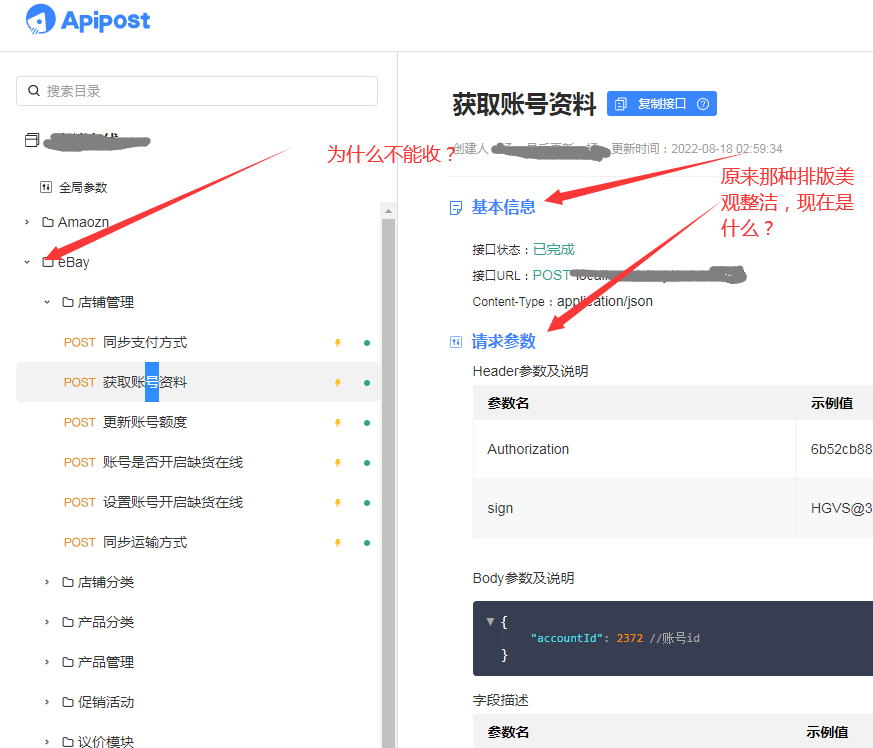Click the 全局参数 parameter icon

46,187
